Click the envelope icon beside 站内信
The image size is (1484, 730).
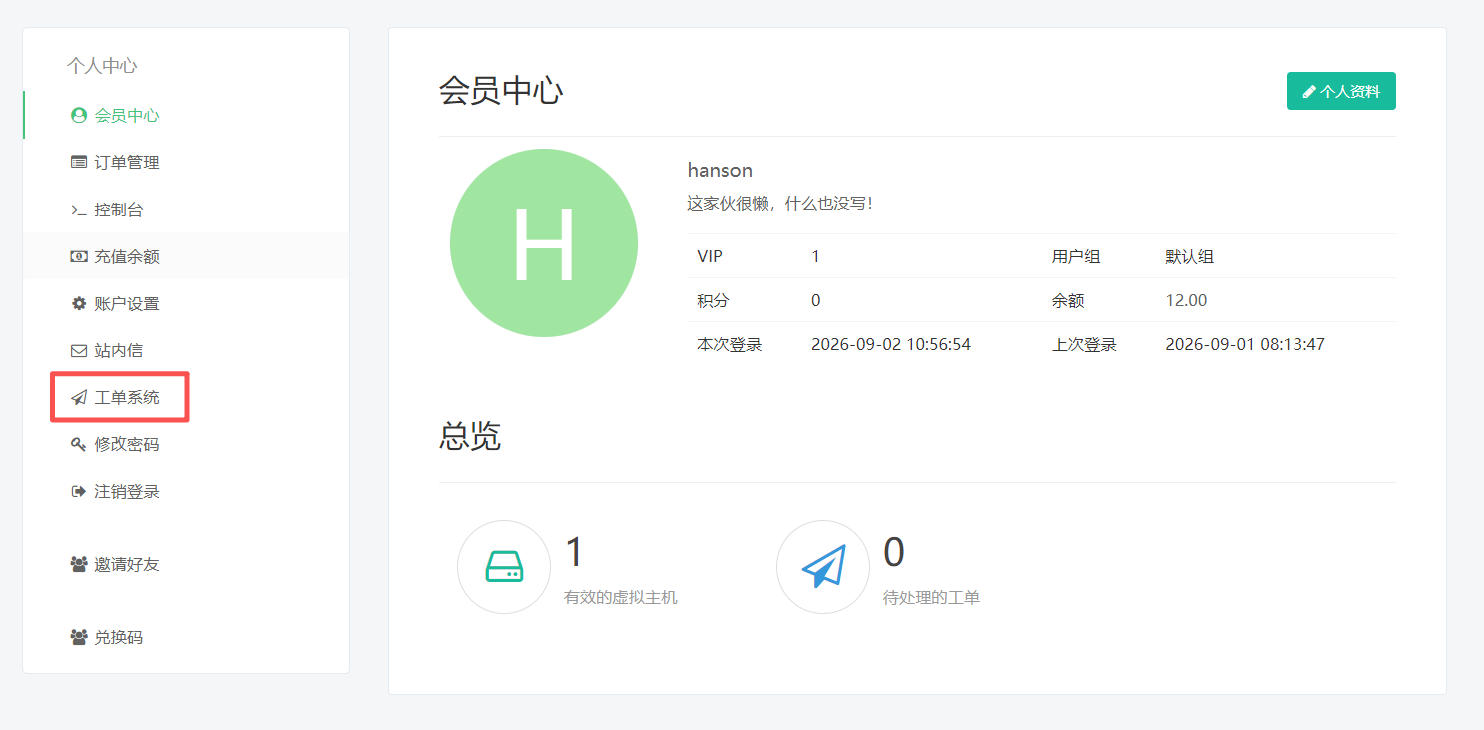click(78, 350)
